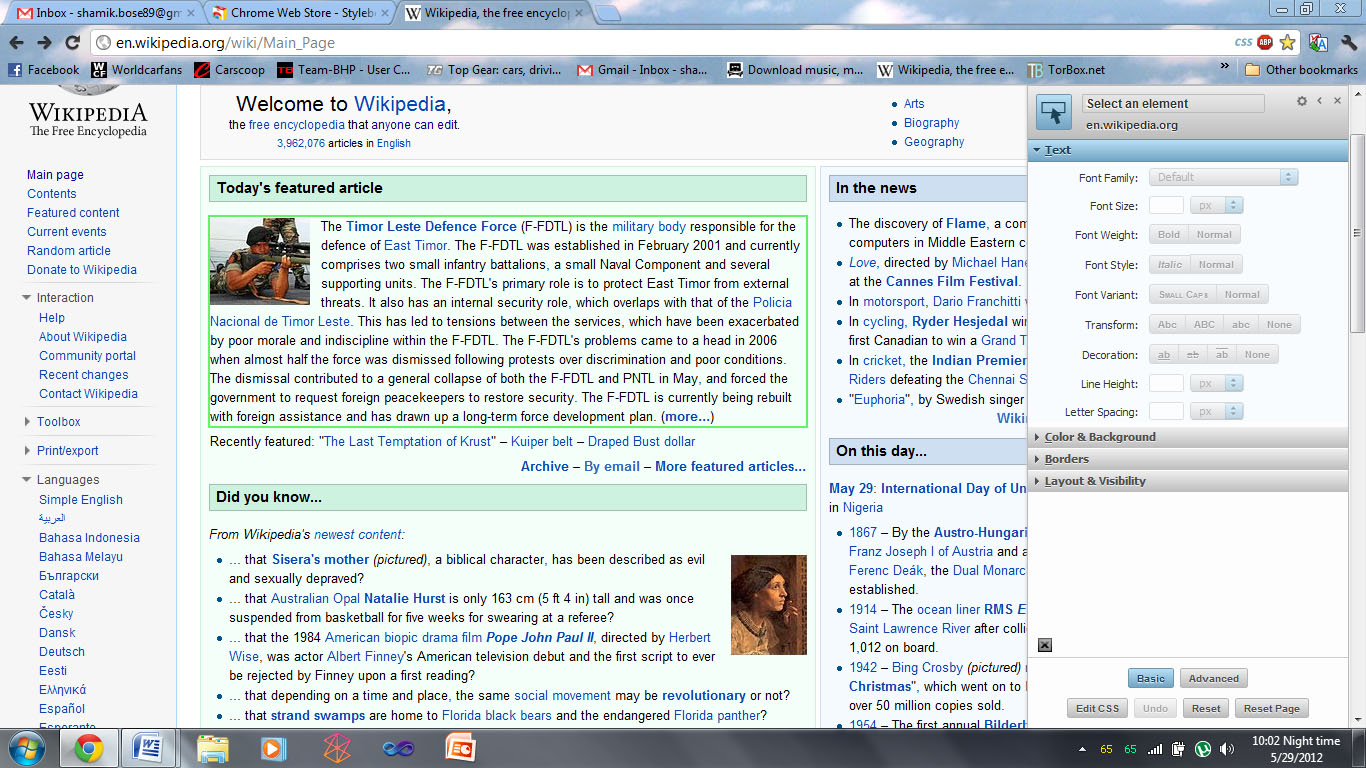Open Stylebot settings gear icon

(x=1301, y=101)
